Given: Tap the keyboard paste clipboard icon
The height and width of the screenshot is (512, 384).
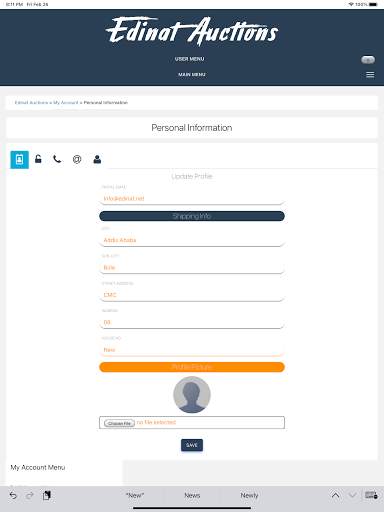Looking at the screenshot, I should click(47, 496).
